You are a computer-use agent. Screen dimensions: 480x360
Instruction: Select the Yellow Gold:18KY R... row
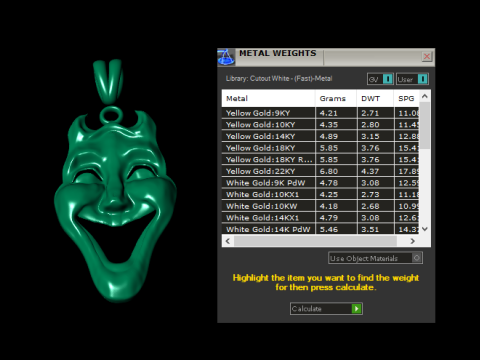[x=320, y=160]
